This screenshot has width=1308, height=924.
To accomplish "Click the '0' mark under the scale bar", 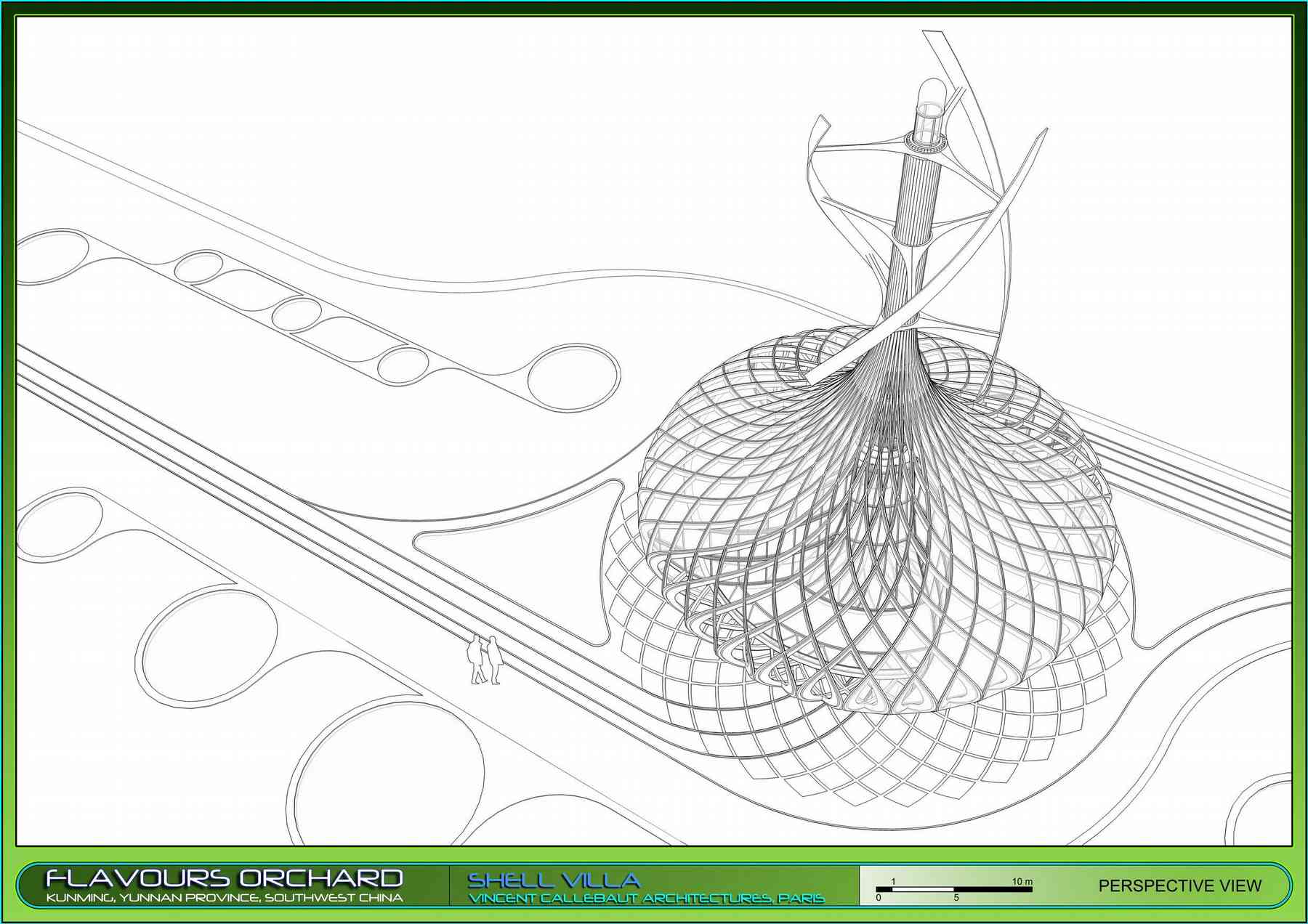I will (x=879, y=898).
